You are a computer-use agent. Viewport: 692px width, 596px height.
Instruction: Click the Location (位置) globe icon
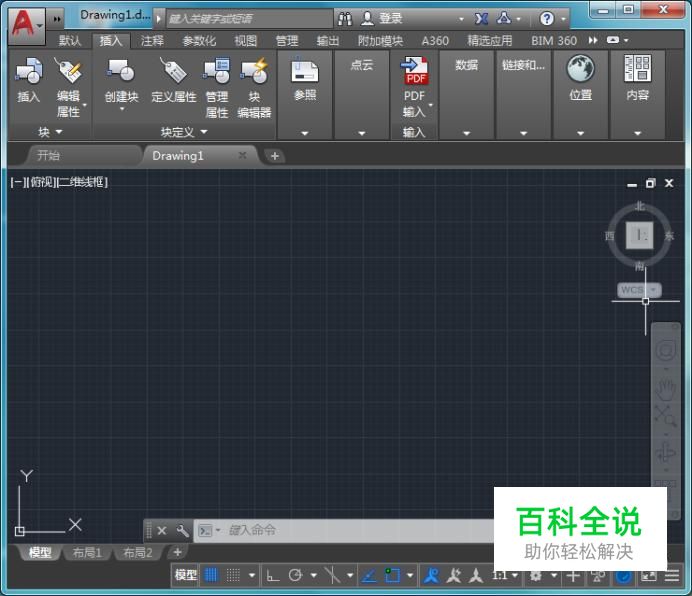(580, 70)
